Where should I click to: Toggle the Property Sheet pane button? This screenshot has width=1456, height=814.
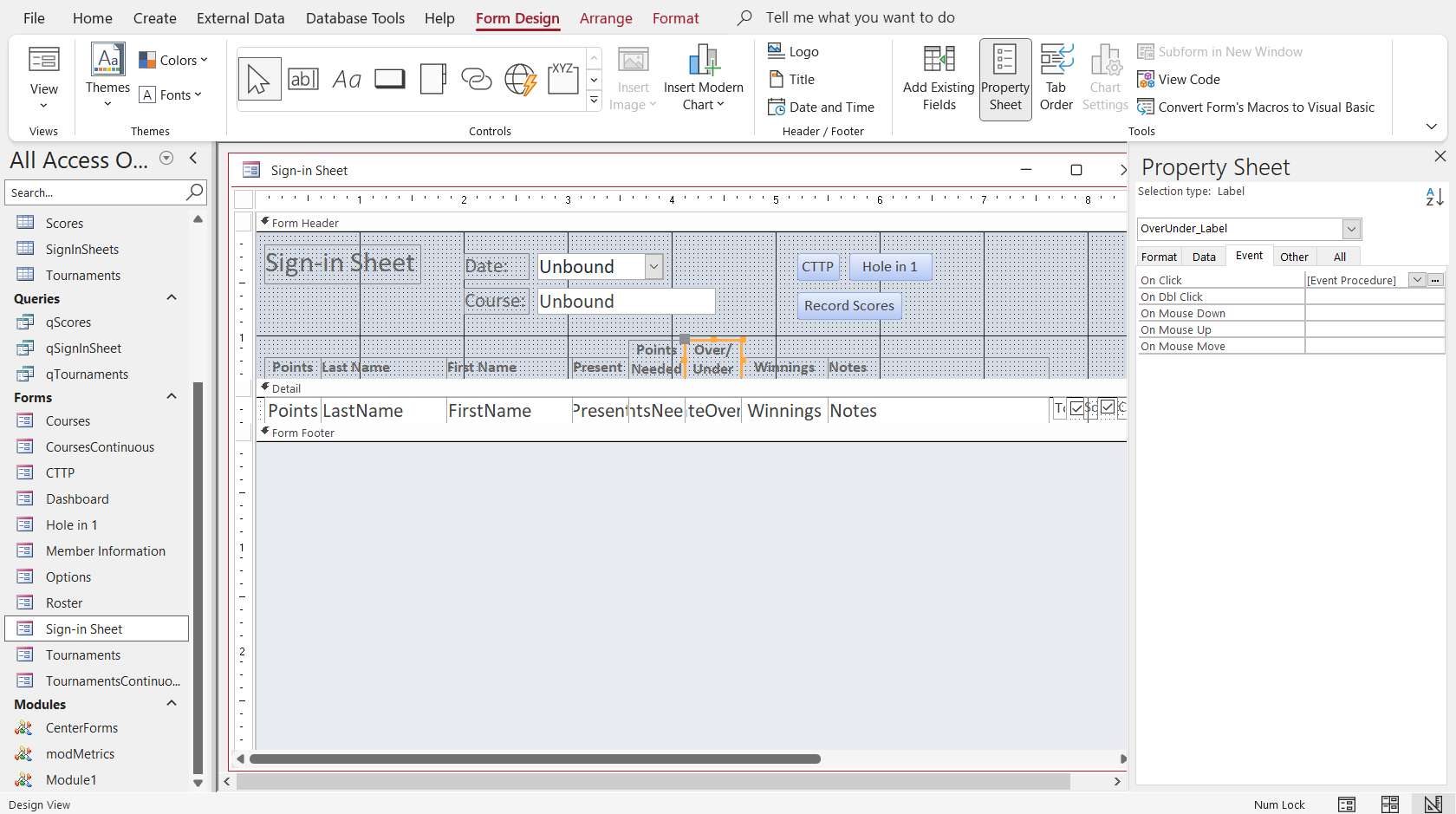click(x=1005, y=79)
